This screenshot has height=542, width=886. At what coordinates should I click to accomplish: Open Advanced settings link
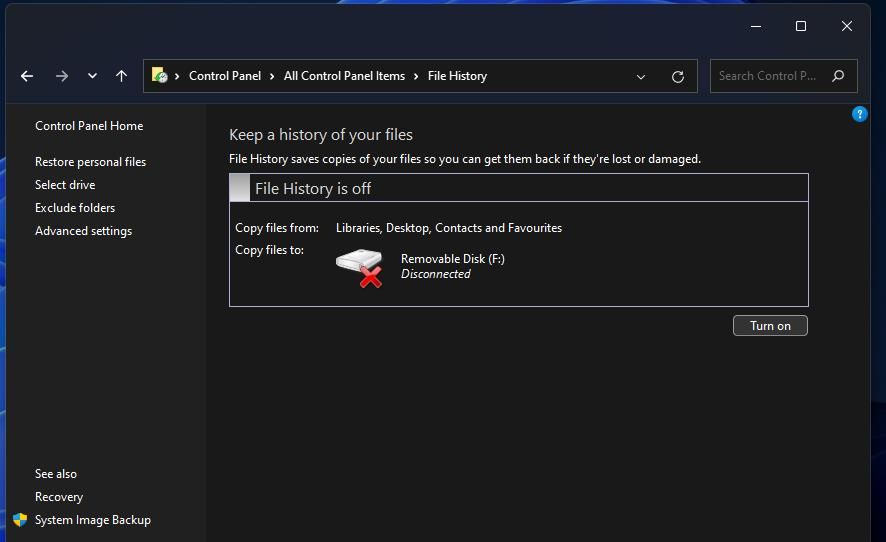click(84, 231)
